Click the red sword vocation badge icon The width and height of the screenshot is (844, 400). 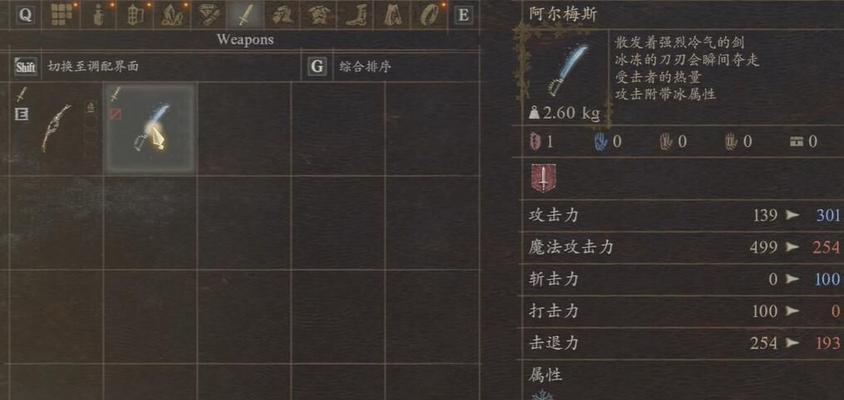544,179
